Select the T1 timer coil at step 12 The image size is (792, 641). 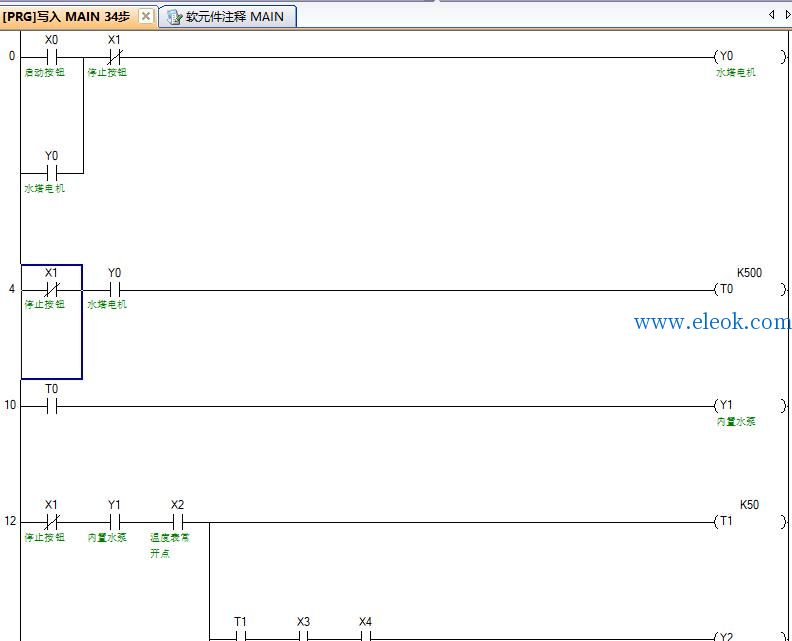pyautogui.click(x=750, y=521)
